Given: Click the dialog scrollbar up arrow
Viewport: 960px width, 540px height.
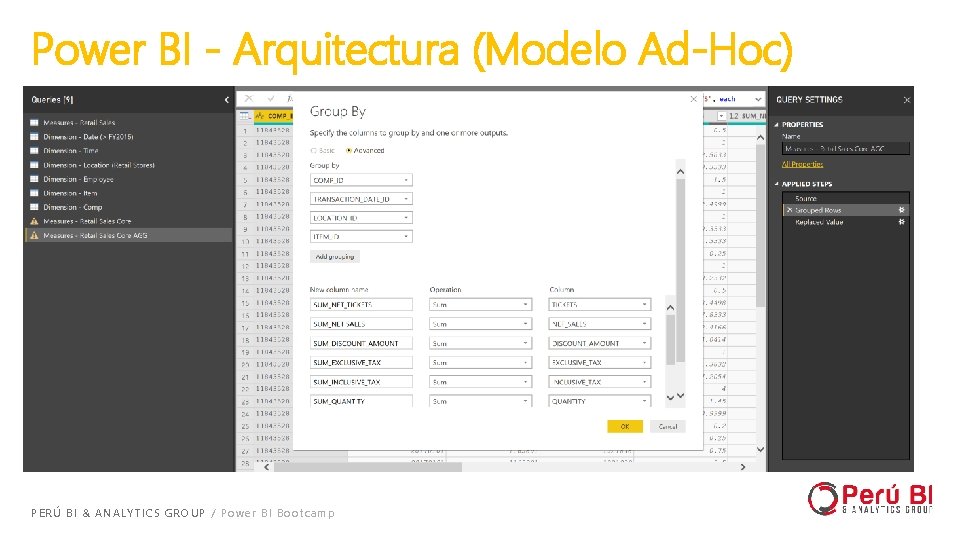Looking at the screenshot, I should pyautogui.click(x=680, y=172).
